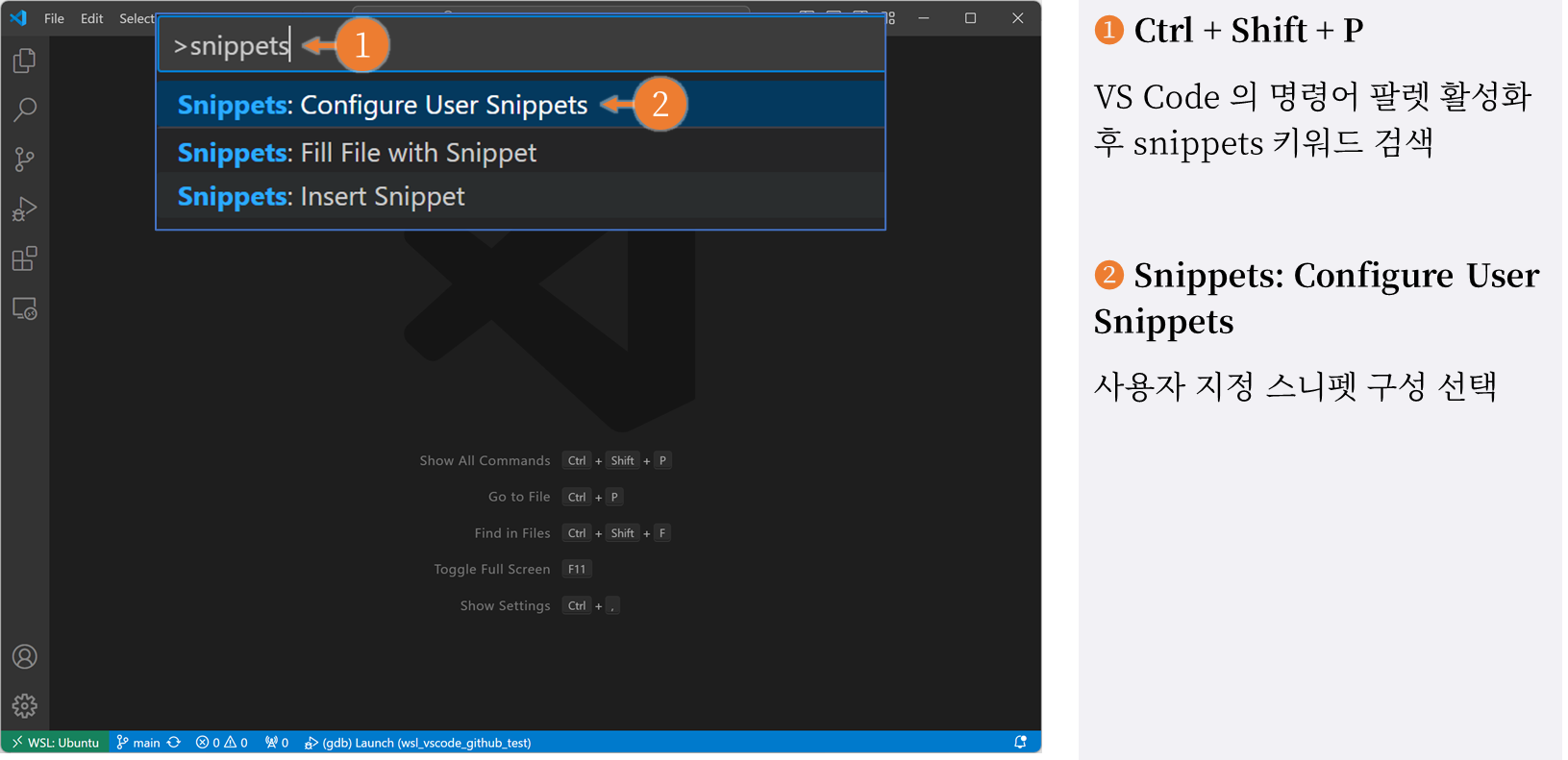The height and width of the screenshot is (760, 1568).
Task: Open the Run and Debug view
Action: tap(25, 209)
